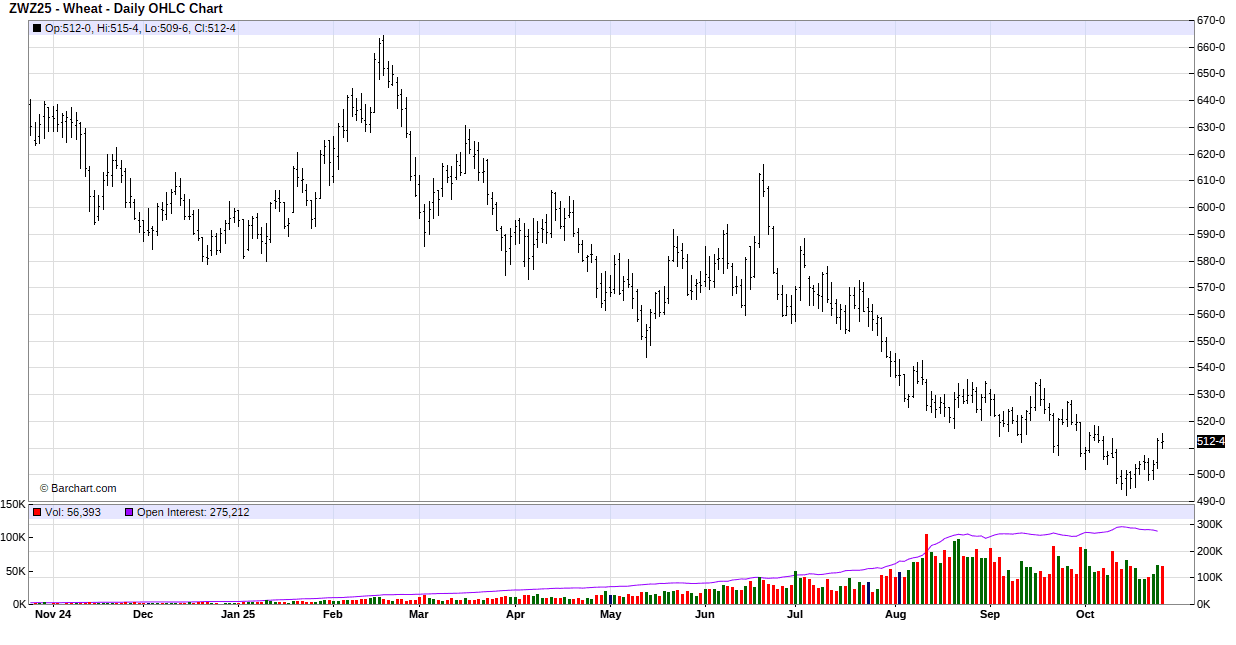Screen dimensions: 1236x645
Task: Click the Open Interest: 275,212 label
Action: coord(193,512)
